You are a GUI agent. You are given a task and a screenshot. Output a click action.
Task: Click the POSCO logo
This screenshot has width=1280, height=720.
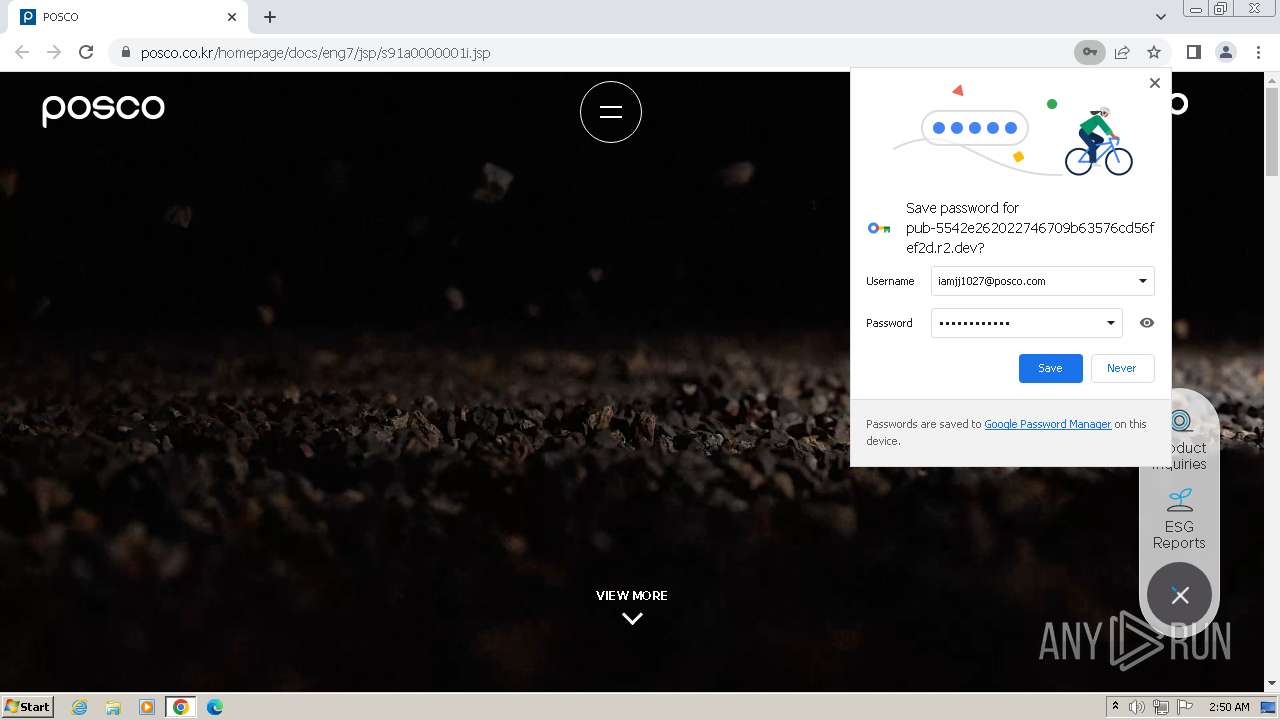[103, 109]
